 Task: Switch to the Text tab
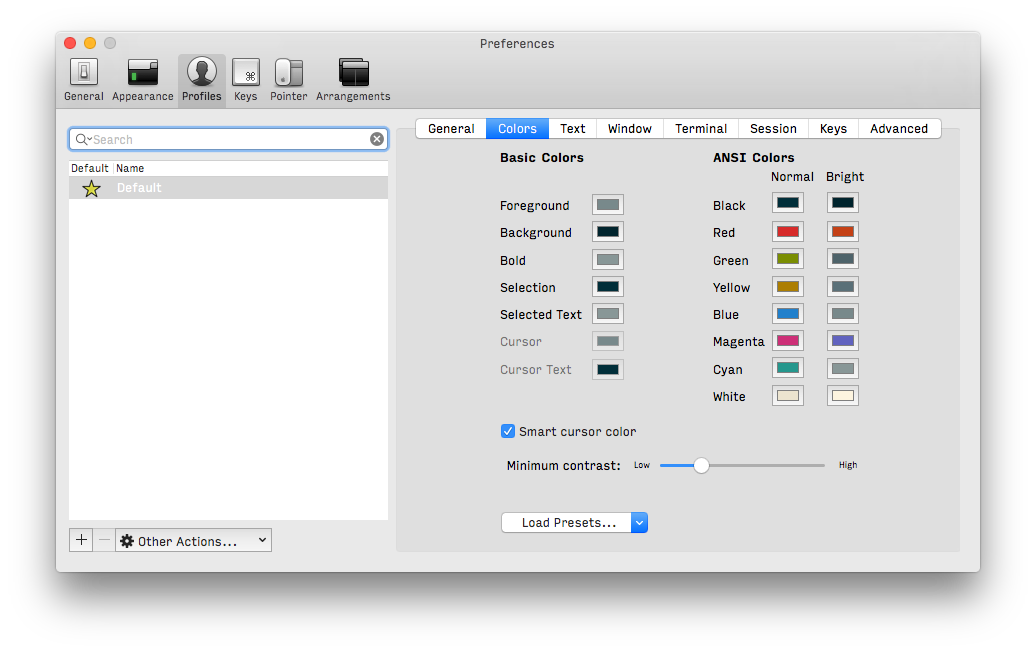tap(573, 129)
